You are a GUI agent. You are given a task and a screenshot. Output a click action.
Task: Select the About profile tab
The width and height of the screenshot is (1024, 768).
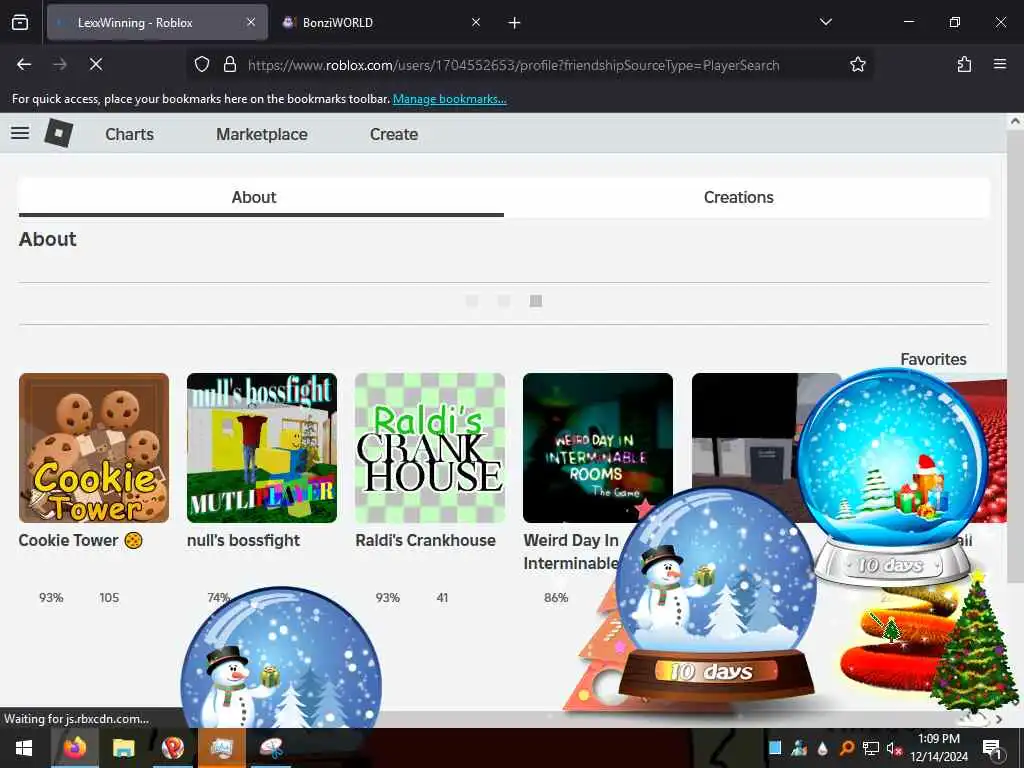[x=254, y=197]
